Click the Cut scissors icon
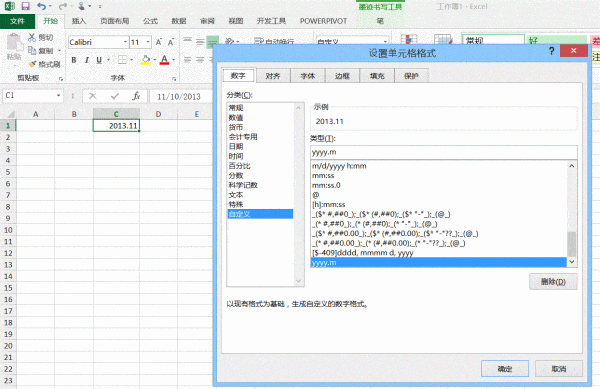 click(x=32, y=37)
